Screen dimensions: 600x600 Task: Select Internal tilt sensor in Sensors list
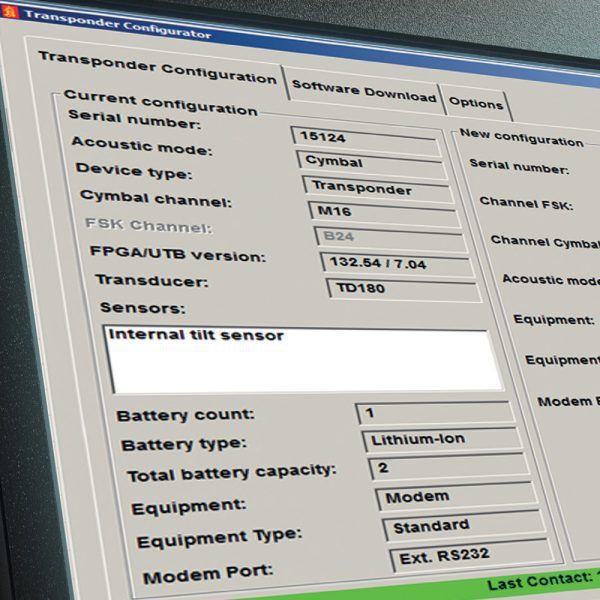coord(197,336)
